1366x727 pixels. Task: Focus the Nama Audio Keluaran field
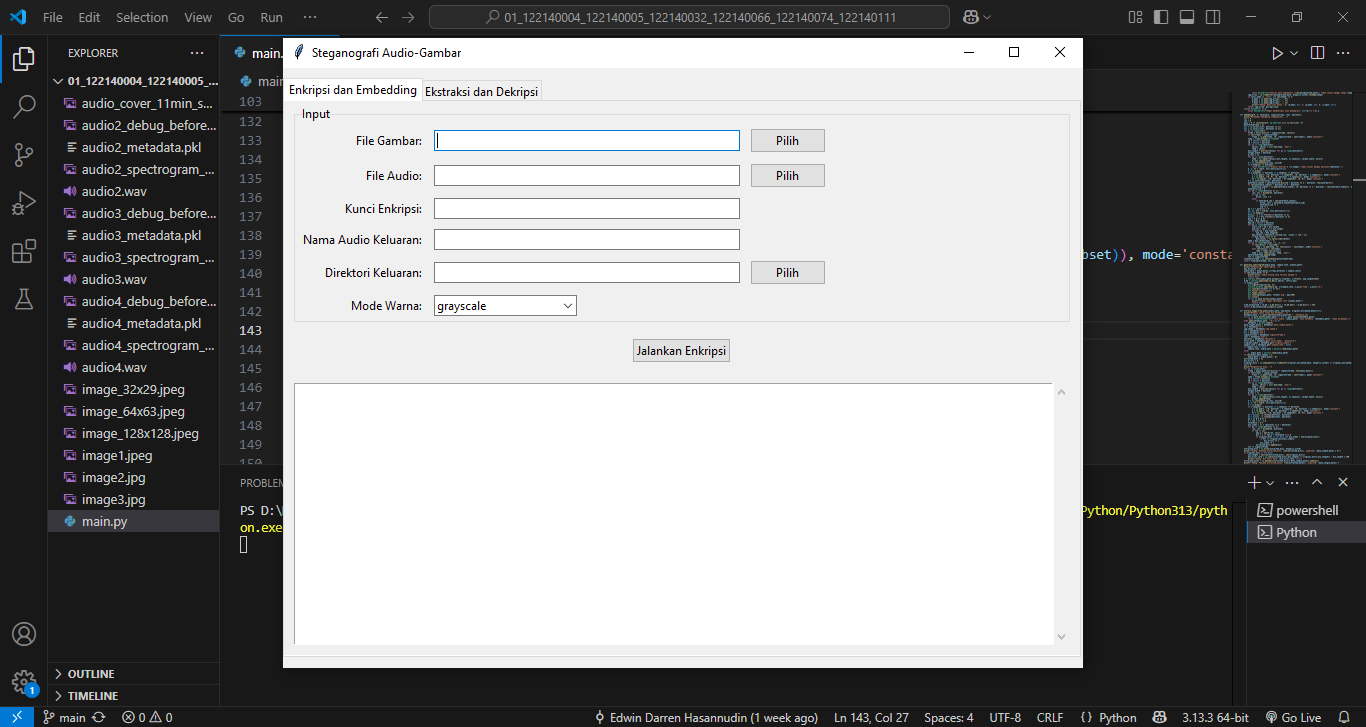tap(587, 240)
